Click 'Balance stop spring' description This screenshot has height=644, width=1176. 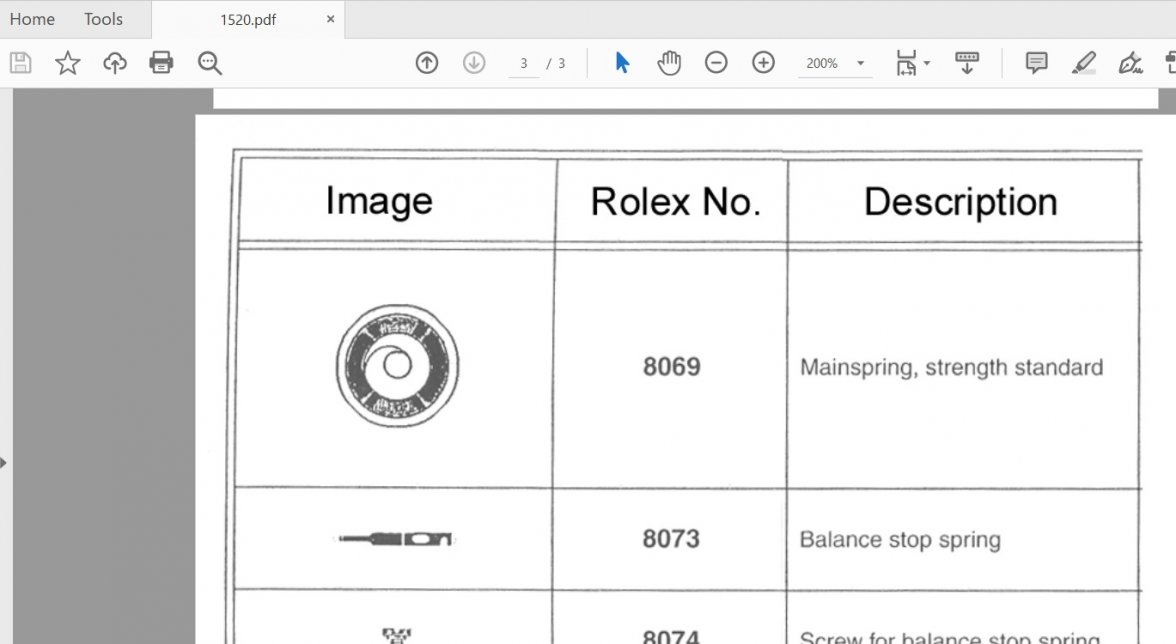click(900, 540)
